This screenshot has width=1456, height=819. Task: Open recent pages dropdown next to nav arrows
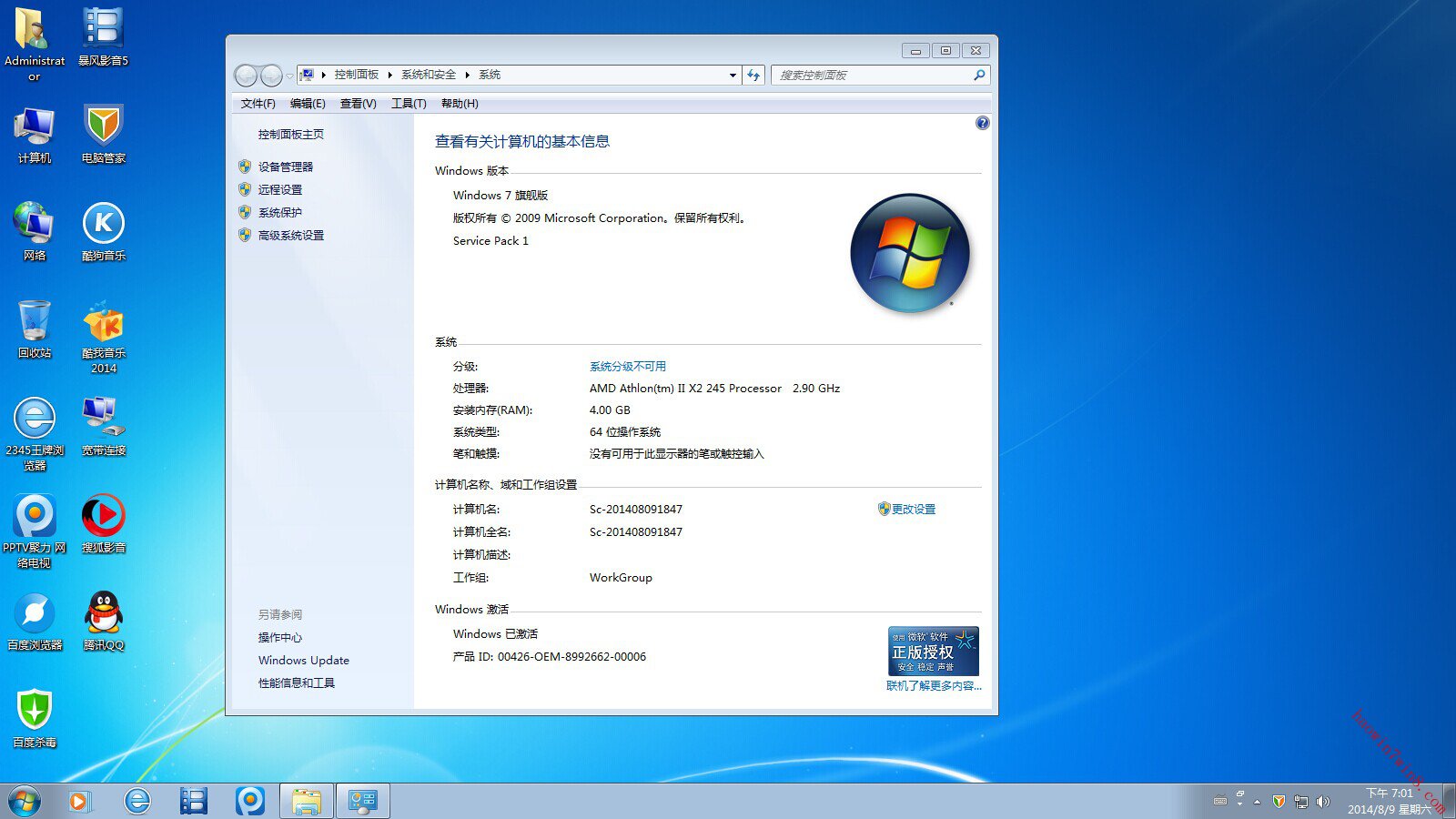pyautogui.click(x=290, y=76)
